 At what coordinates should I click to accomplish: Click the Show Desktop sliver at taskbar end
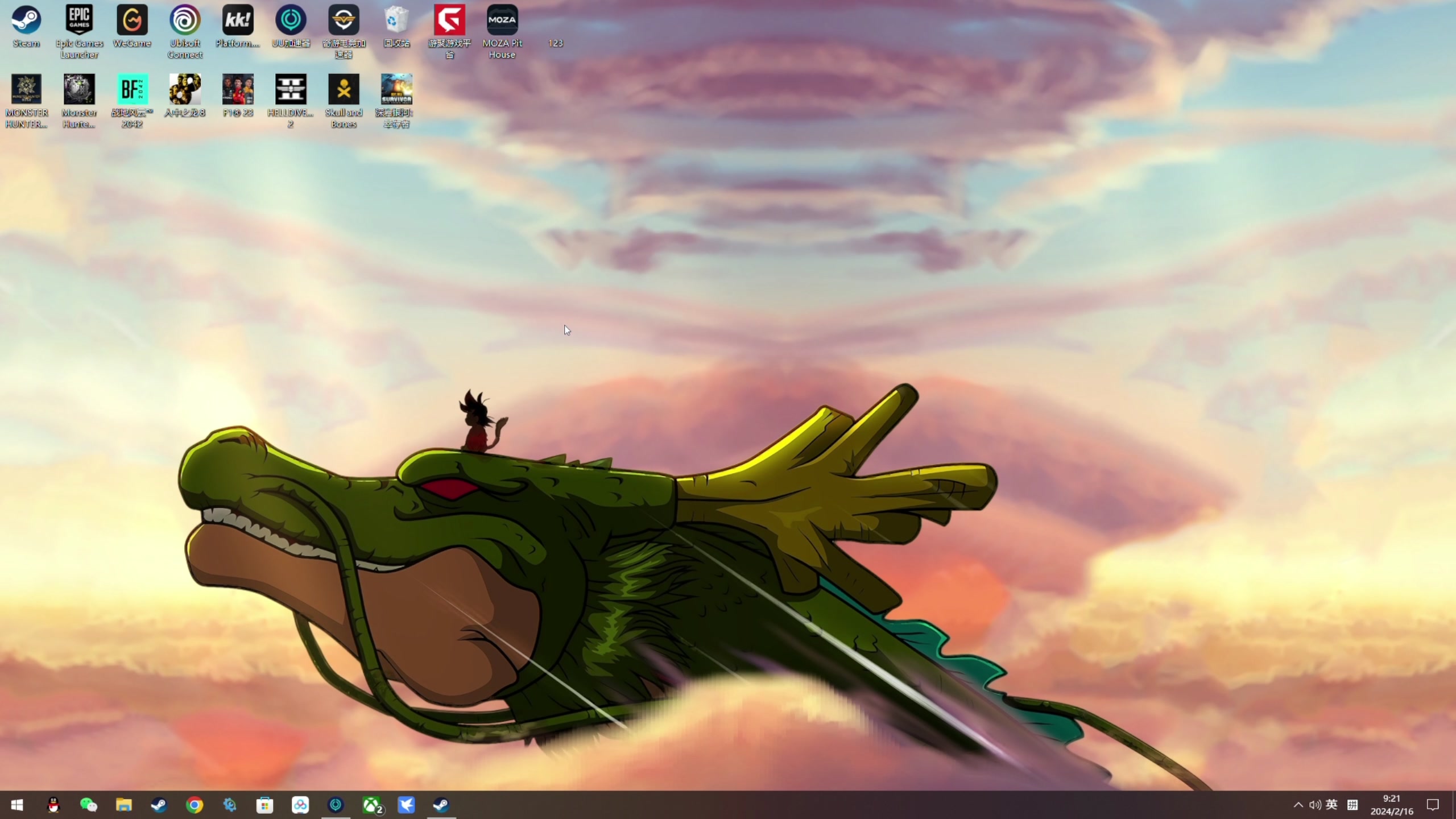(1454, 805)
